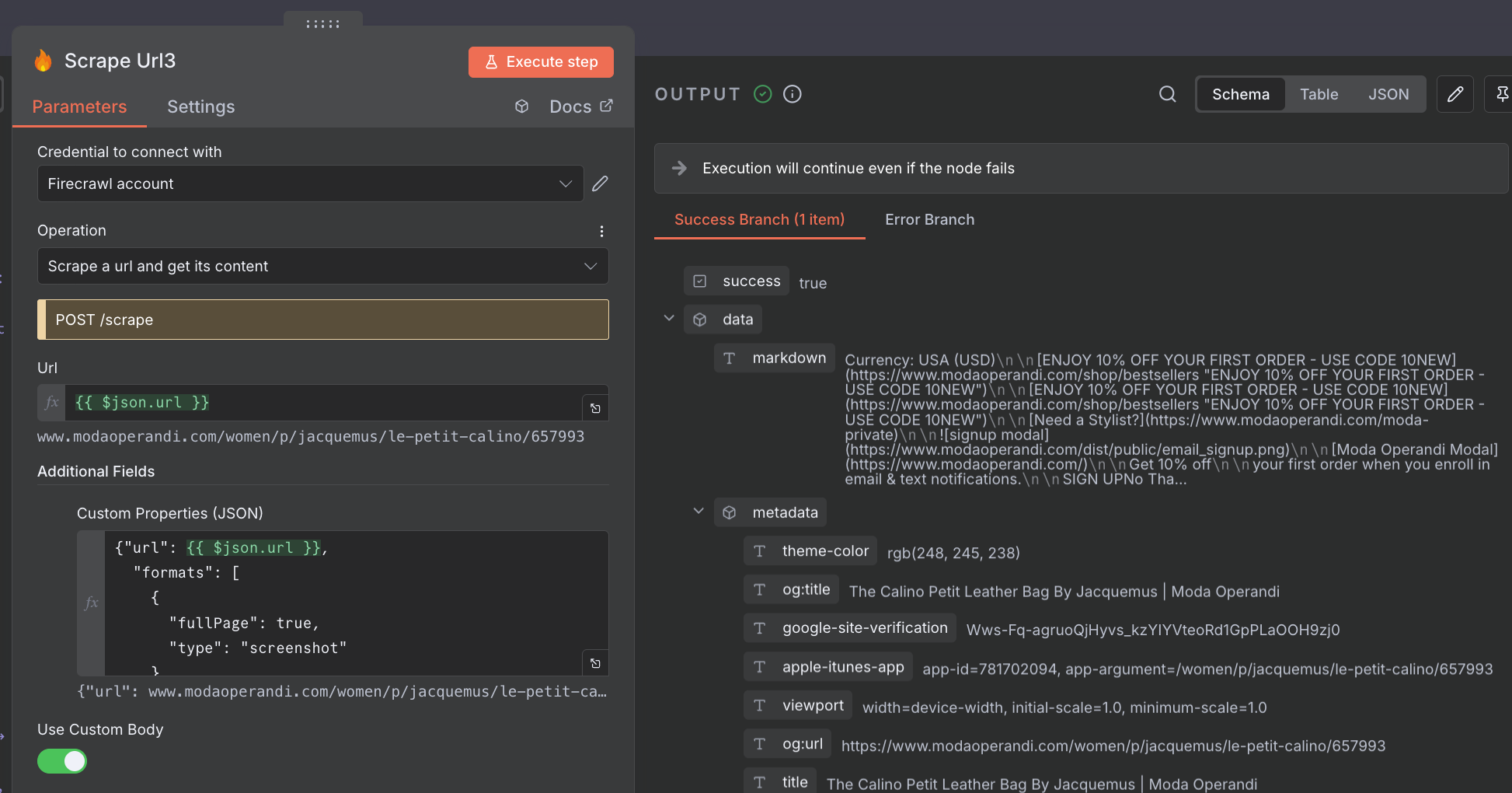Click the pencil edit output icon
The height and width of the screenshot is (793, 1512).
[1455, 94]
